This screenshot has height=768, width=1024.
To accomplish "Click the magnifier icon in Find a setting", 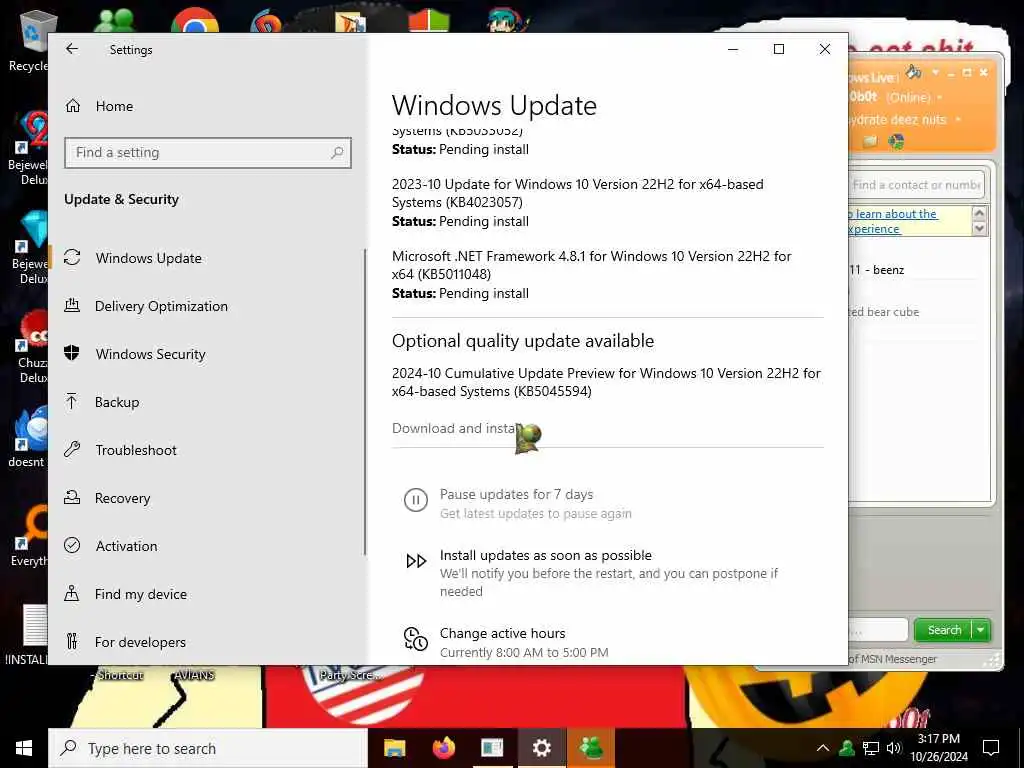I will 336,153.
